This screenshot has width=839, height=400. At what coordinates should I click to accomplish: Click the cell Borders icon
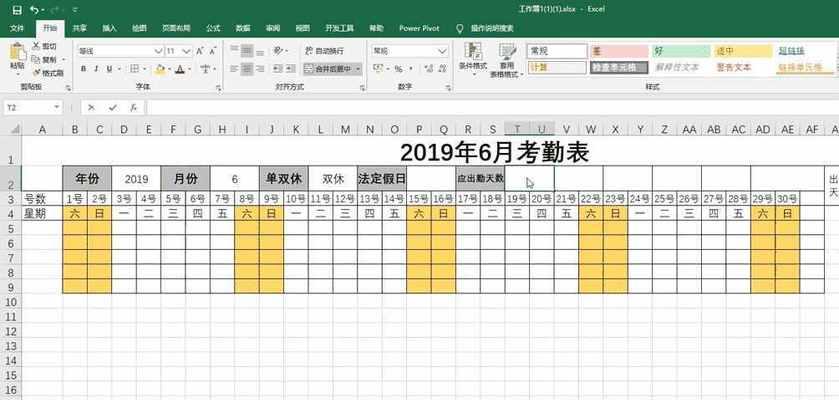click(135, 69)
